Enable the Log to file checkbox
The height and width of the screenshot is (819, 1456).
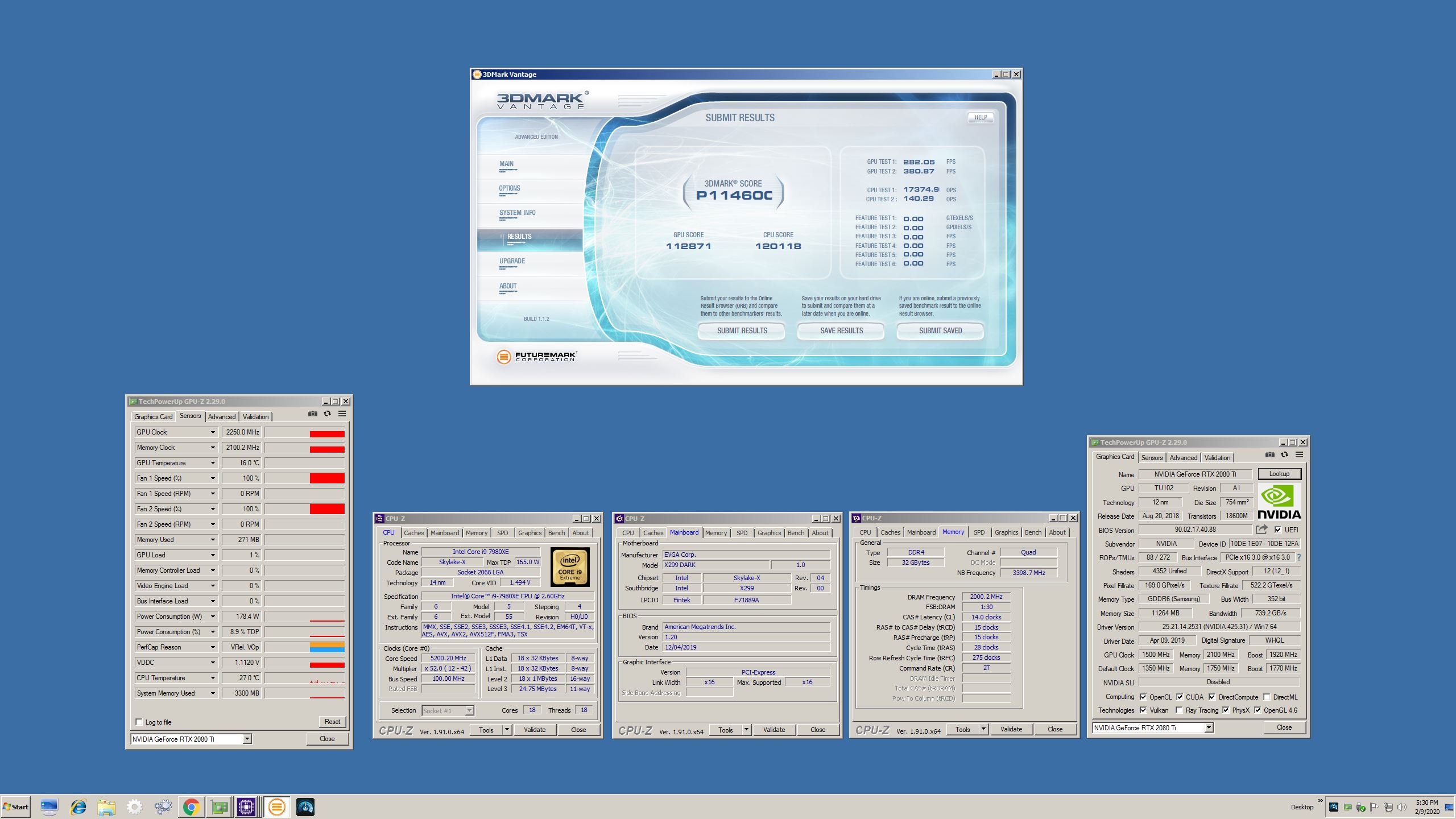(139, 722)
